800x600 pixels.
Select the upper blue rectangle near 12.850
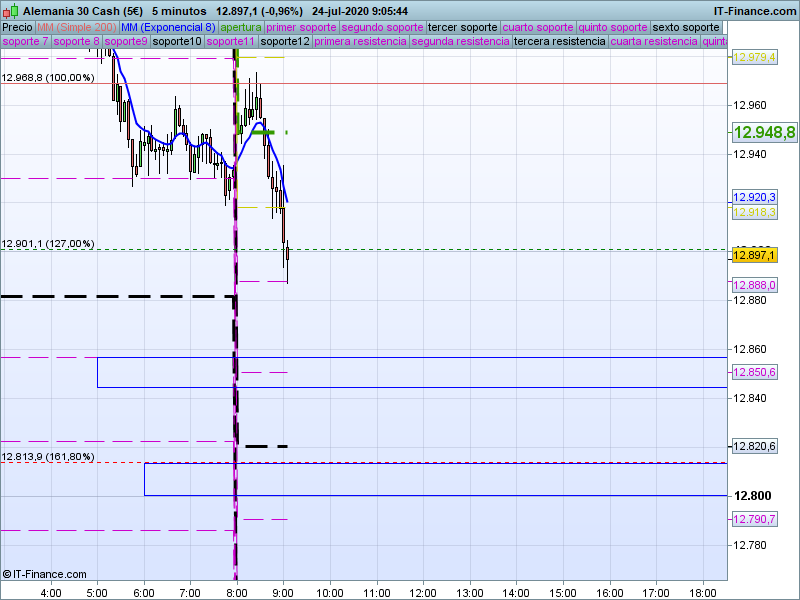pos(412,372)
